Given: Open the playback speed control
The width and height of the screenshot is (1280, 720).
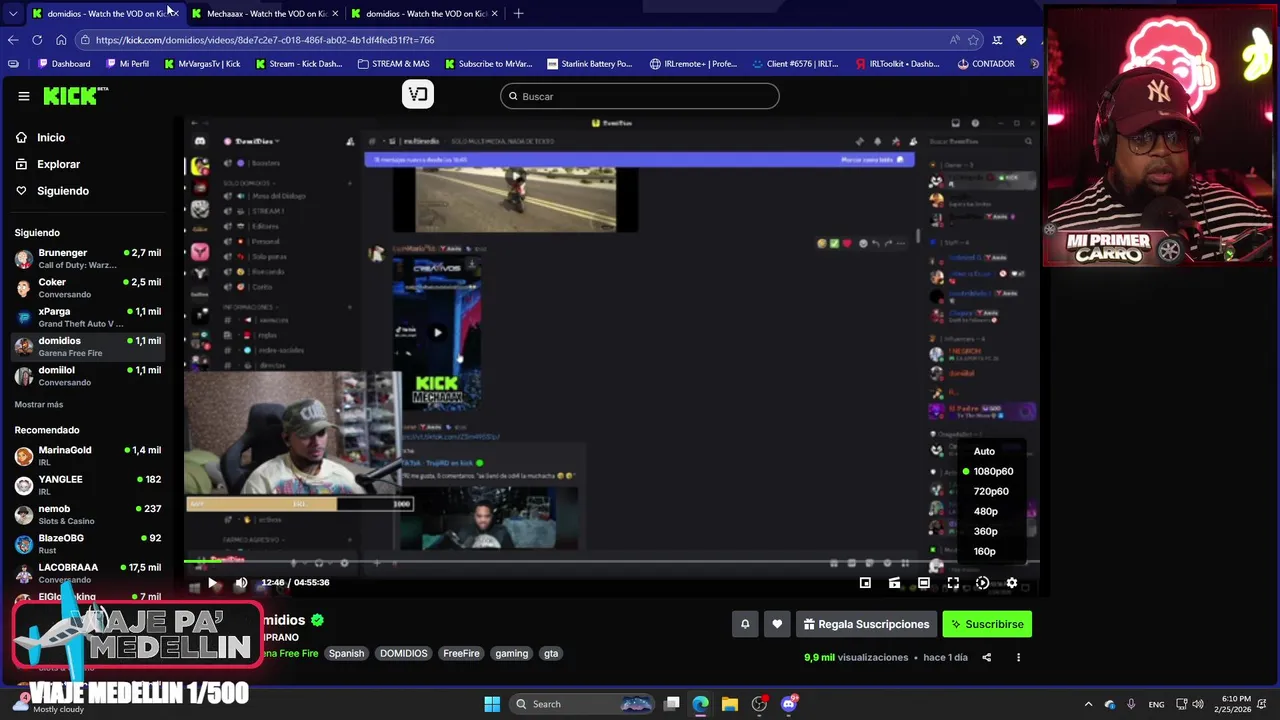Looking at the screenshot, I should (982, 583).
